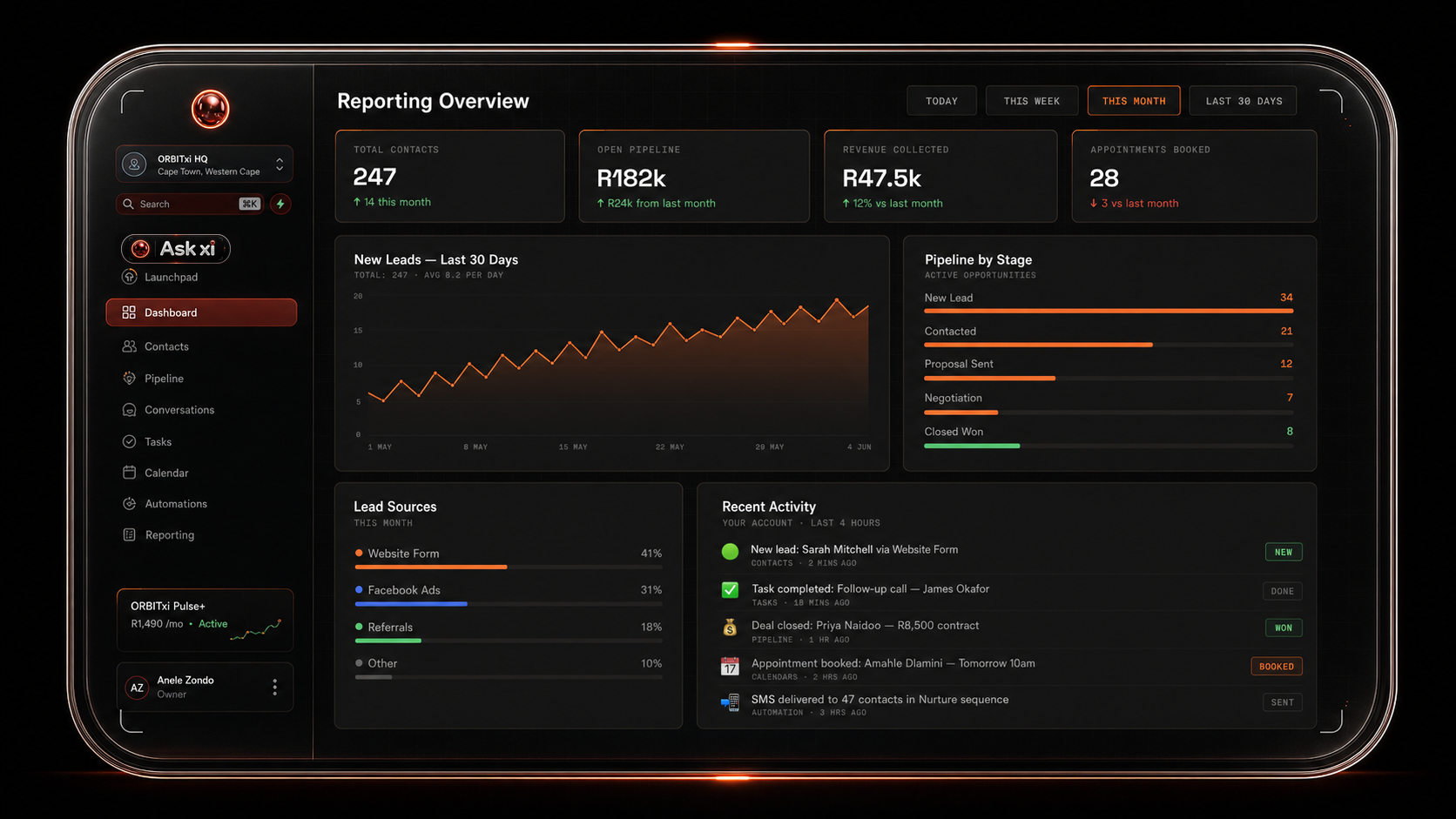Click the Contacted pipeline progress bar

point(1109,345)
